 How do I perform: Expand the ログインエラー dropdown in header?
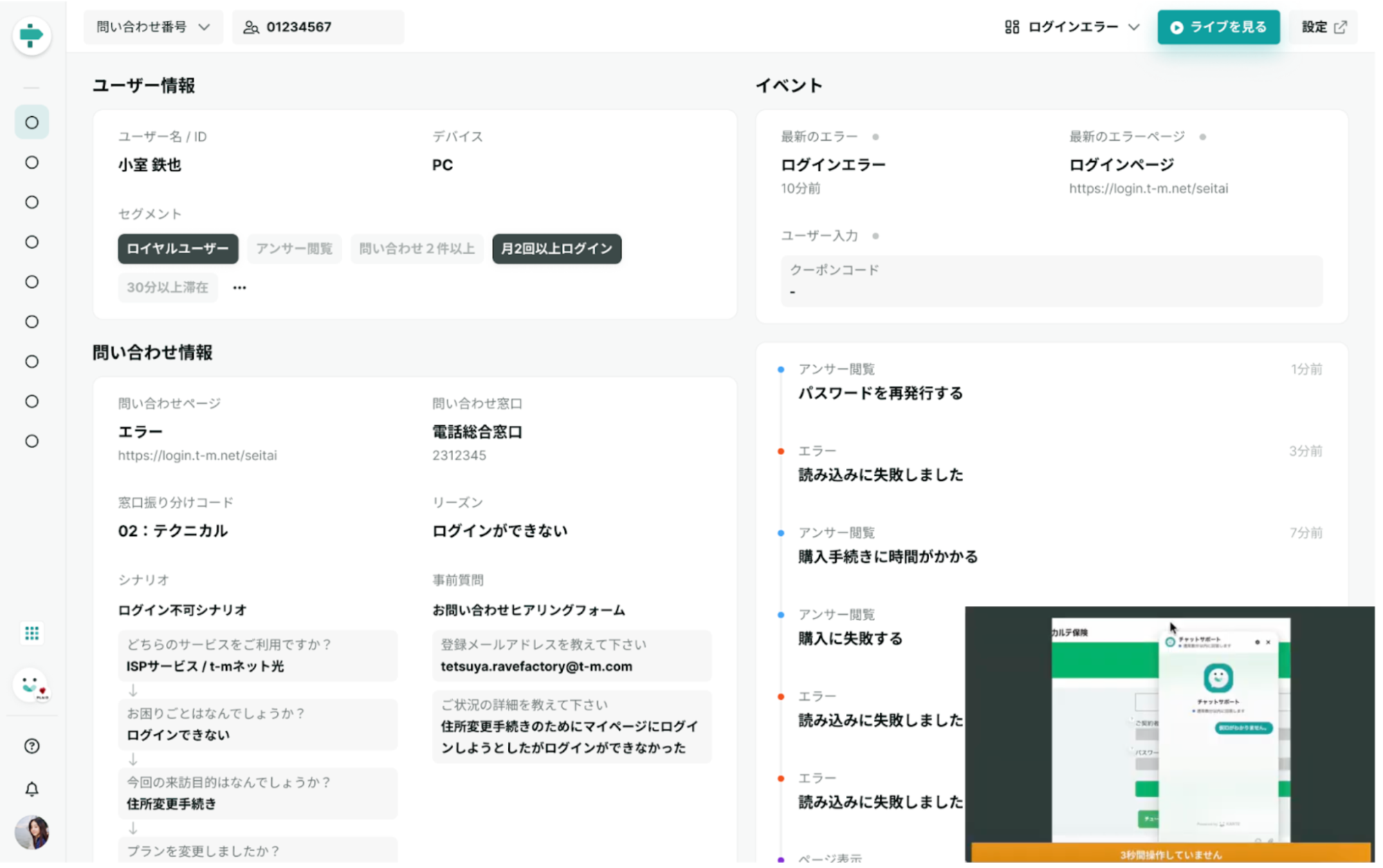click(1072, 27)
